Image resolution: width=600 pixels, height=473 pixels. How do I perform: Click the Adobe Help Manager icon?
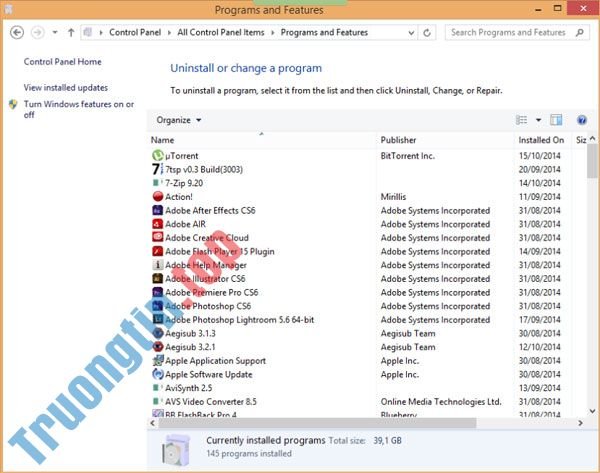[158, 265]
